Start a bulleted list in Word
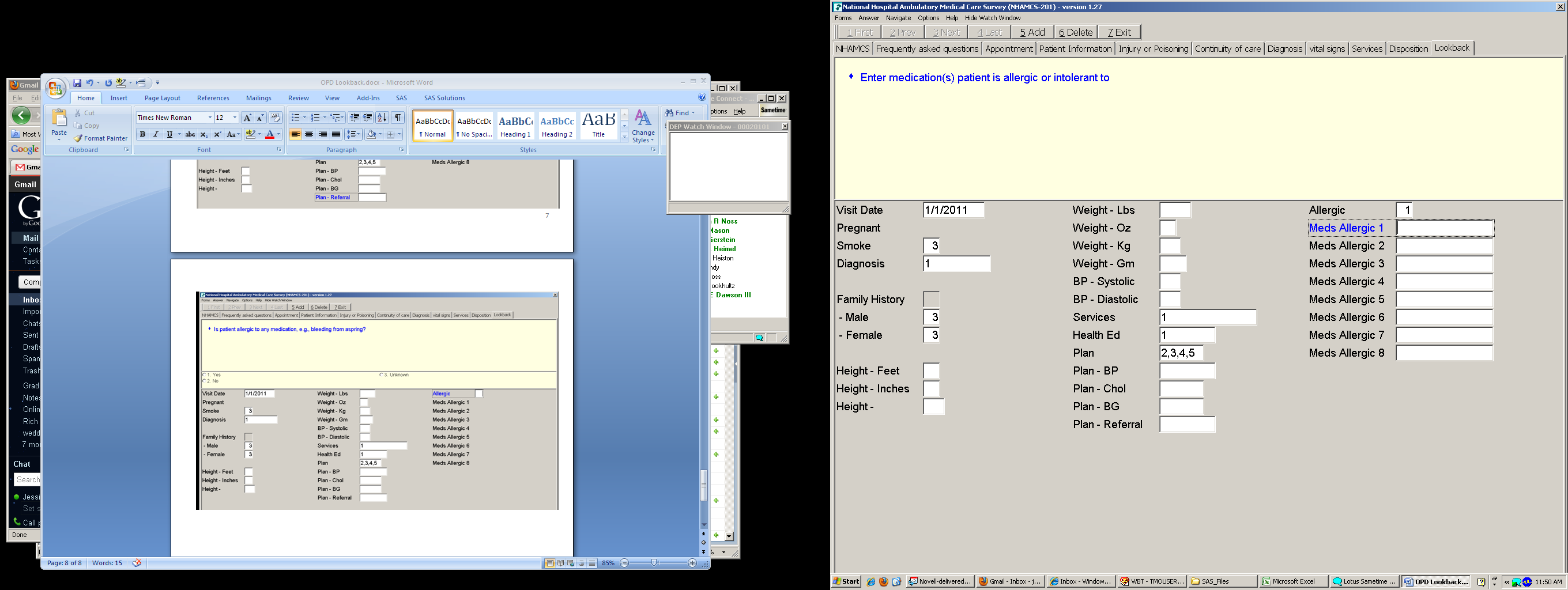The height and width of the screenshot is (590, 1568). click(x=295, y=118)
